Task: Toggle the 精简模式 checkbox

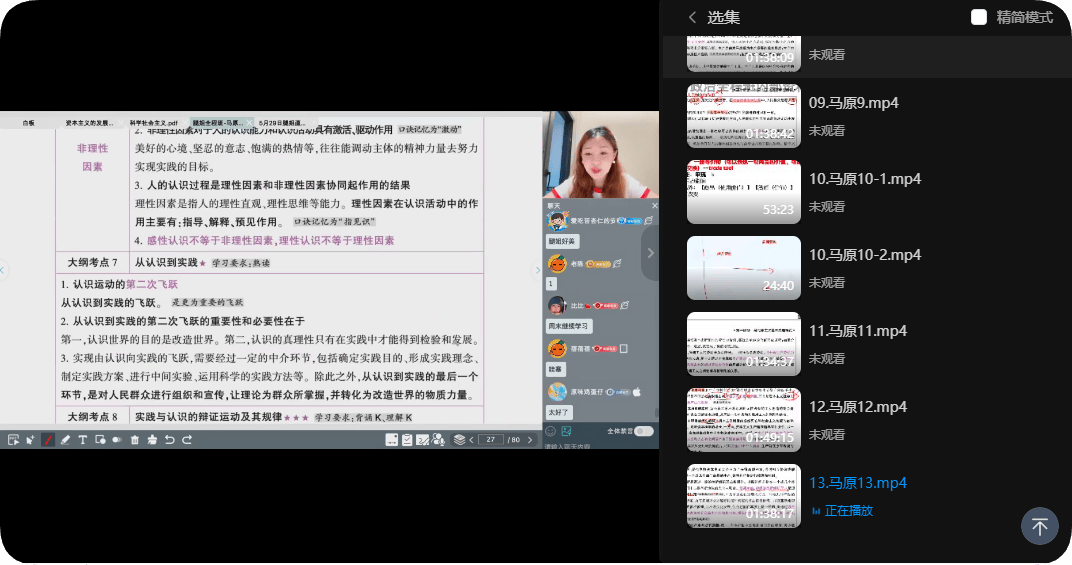Action: [979, 17]
